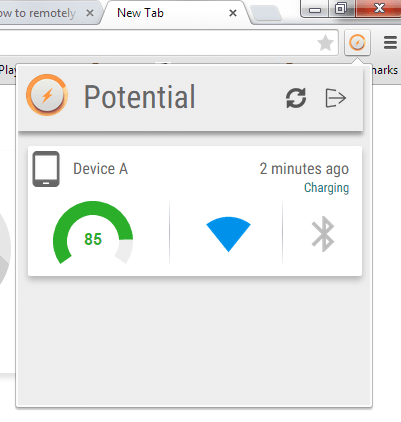Click the Potential title text
The width and height of the screenshot is (401, 422).
139,97
